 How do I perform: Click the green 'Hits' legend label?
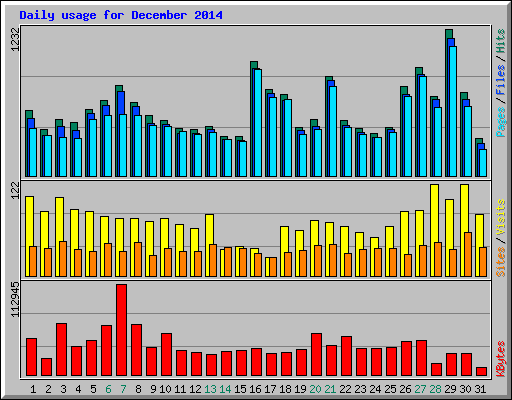point(501,41)
